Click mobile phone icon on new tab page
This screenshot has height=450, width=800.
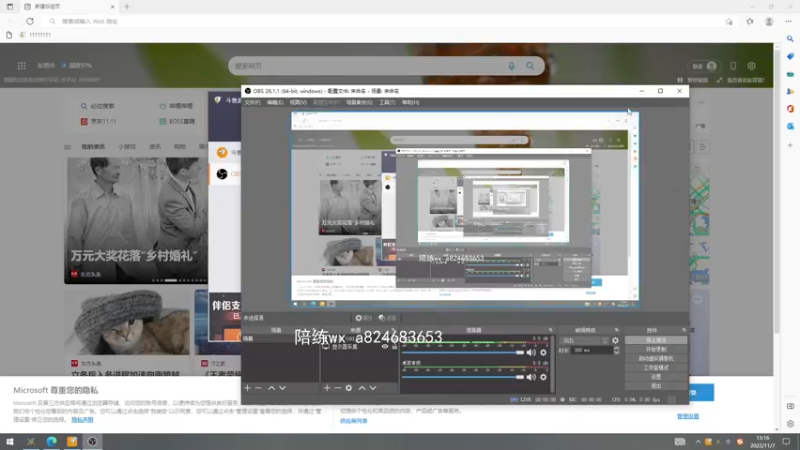pyautogui.click(x=733, y=66)
